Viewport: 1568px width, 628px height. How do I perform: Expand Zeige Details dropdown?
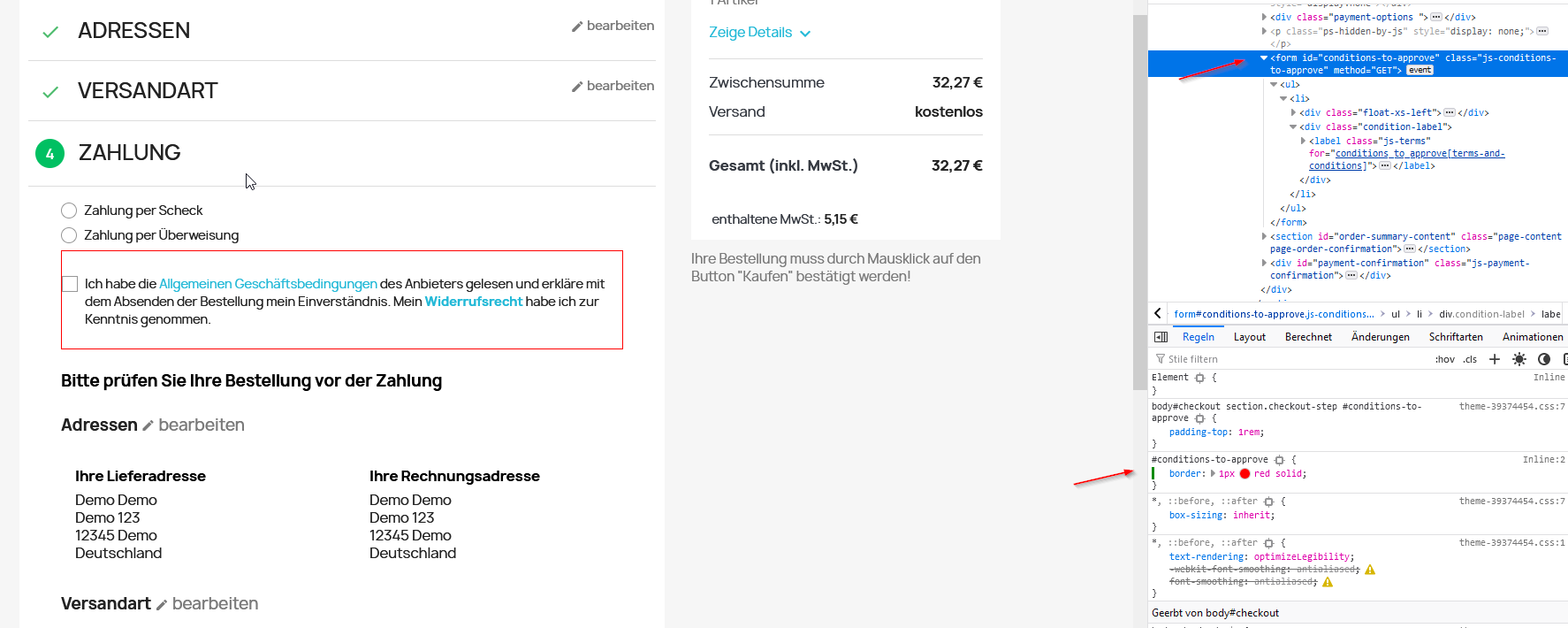point(759,33)
